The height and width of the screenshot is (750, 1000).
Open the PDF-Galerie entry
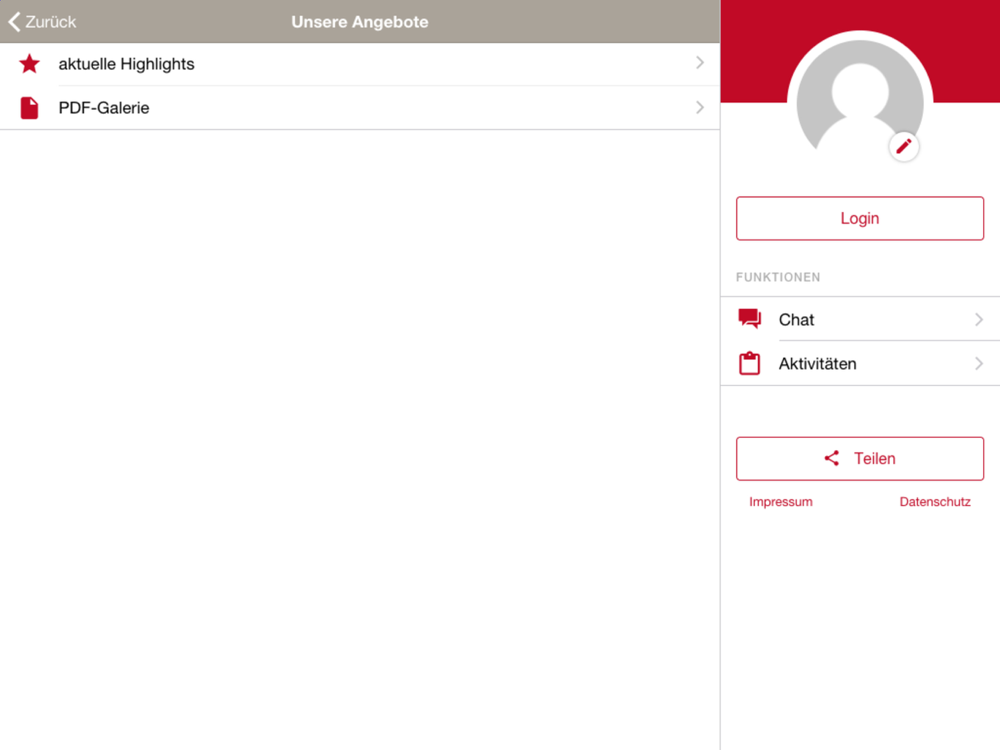click(x=360, y=108)
